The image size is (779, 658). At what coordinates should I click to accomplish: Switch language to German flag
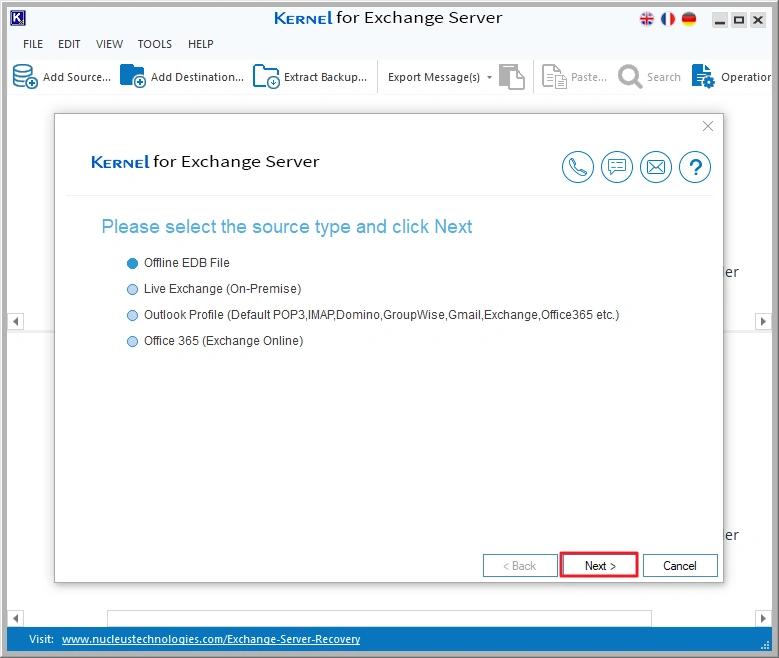pos(689,19)
